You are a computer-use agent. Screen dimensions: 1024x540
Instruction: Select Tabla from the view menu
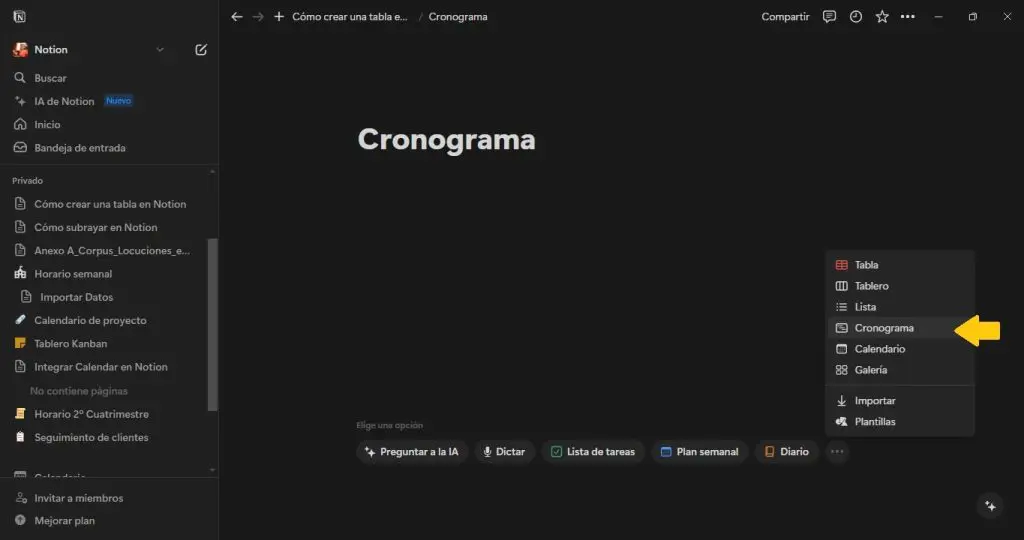pyautogui.click(x=900, y=265)
